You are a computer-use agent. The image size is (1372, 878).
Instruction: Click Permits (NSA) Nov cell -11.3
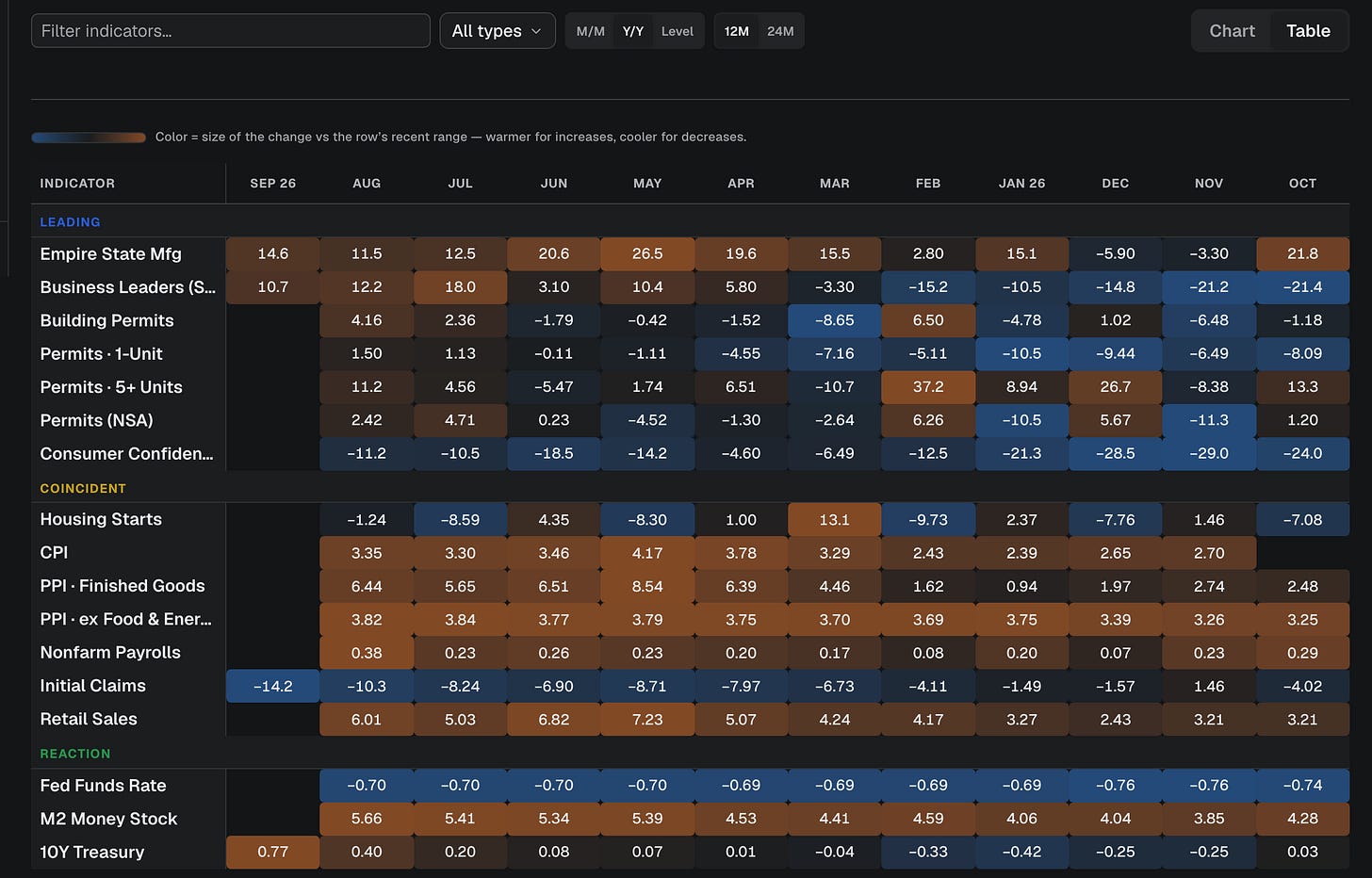(x=1209, y=420)
